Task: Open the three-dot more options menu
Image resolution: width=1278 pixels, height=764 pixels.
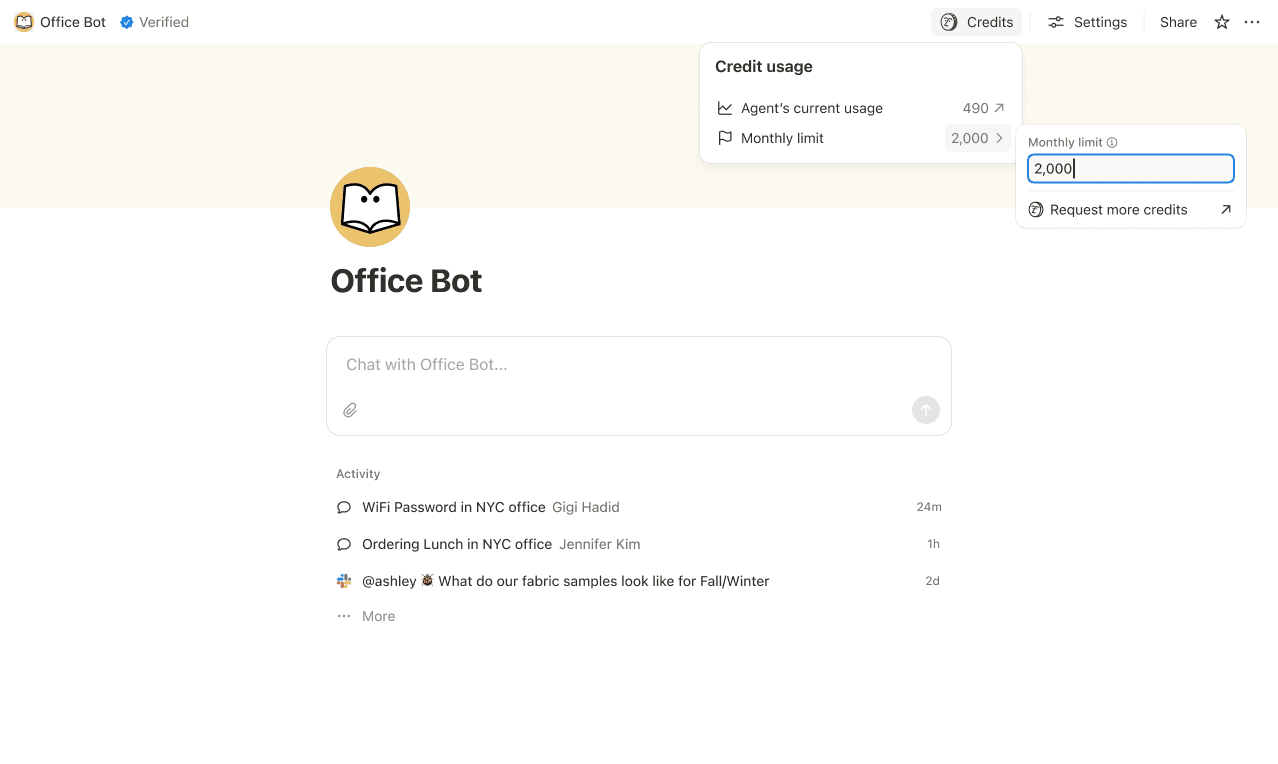Action: click(1252, 22)
